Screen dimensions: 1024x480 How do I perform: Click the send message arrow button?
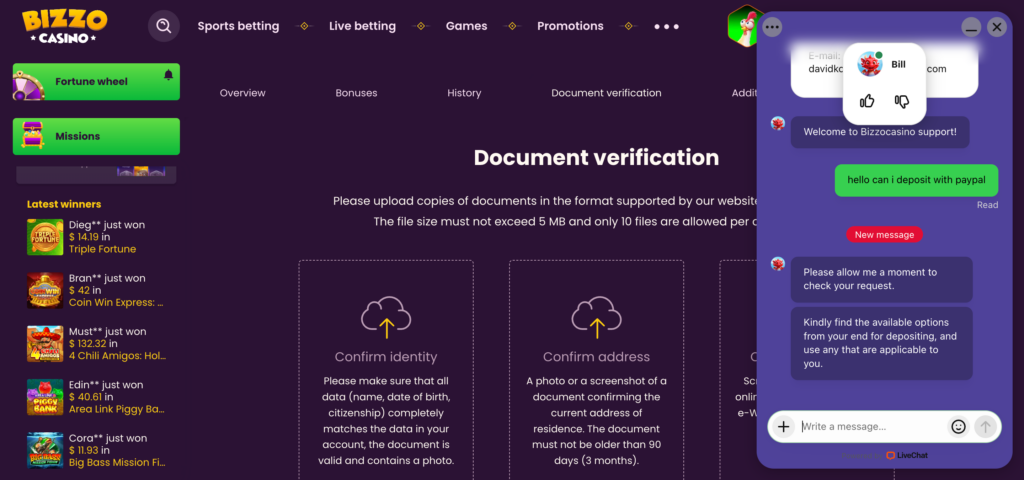click(985, 426)
